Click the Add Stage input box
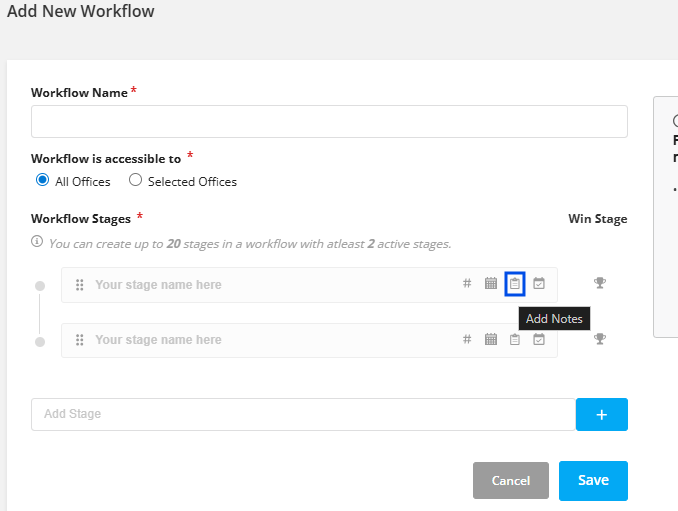 coord(303,414)
